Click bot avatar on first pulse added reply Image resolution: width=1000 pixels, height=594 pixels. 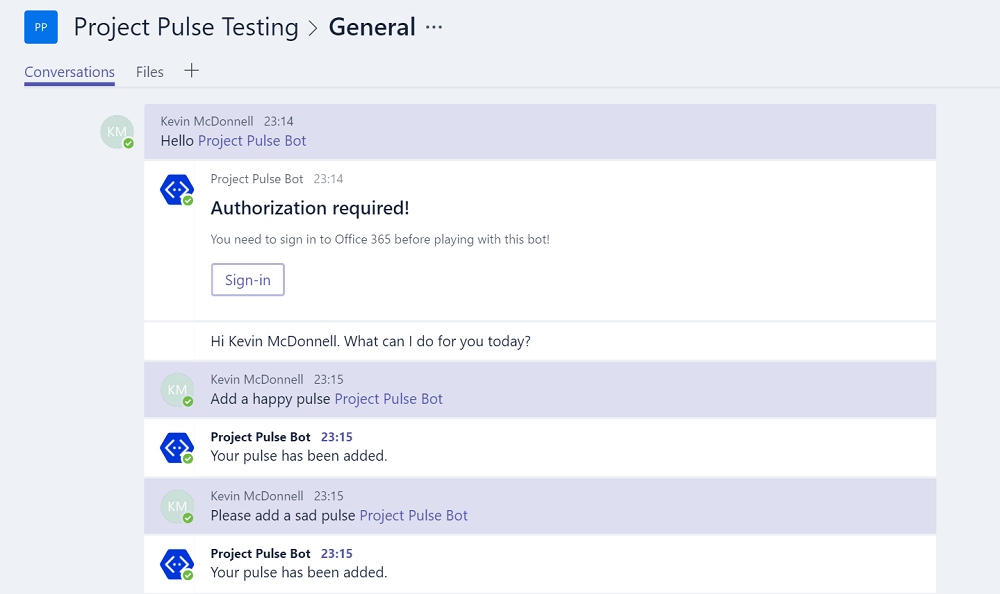(177, 448)
